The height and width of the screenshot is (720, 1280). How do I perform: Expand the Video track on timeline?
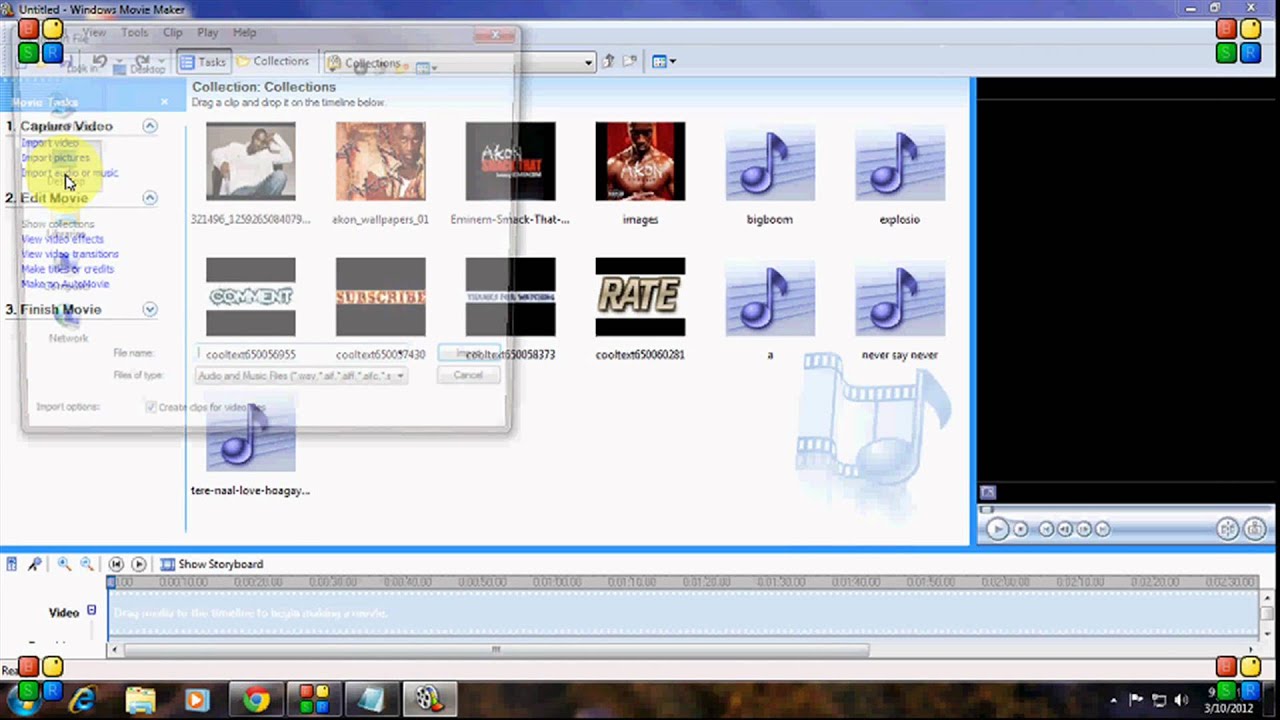click(91, 610)
